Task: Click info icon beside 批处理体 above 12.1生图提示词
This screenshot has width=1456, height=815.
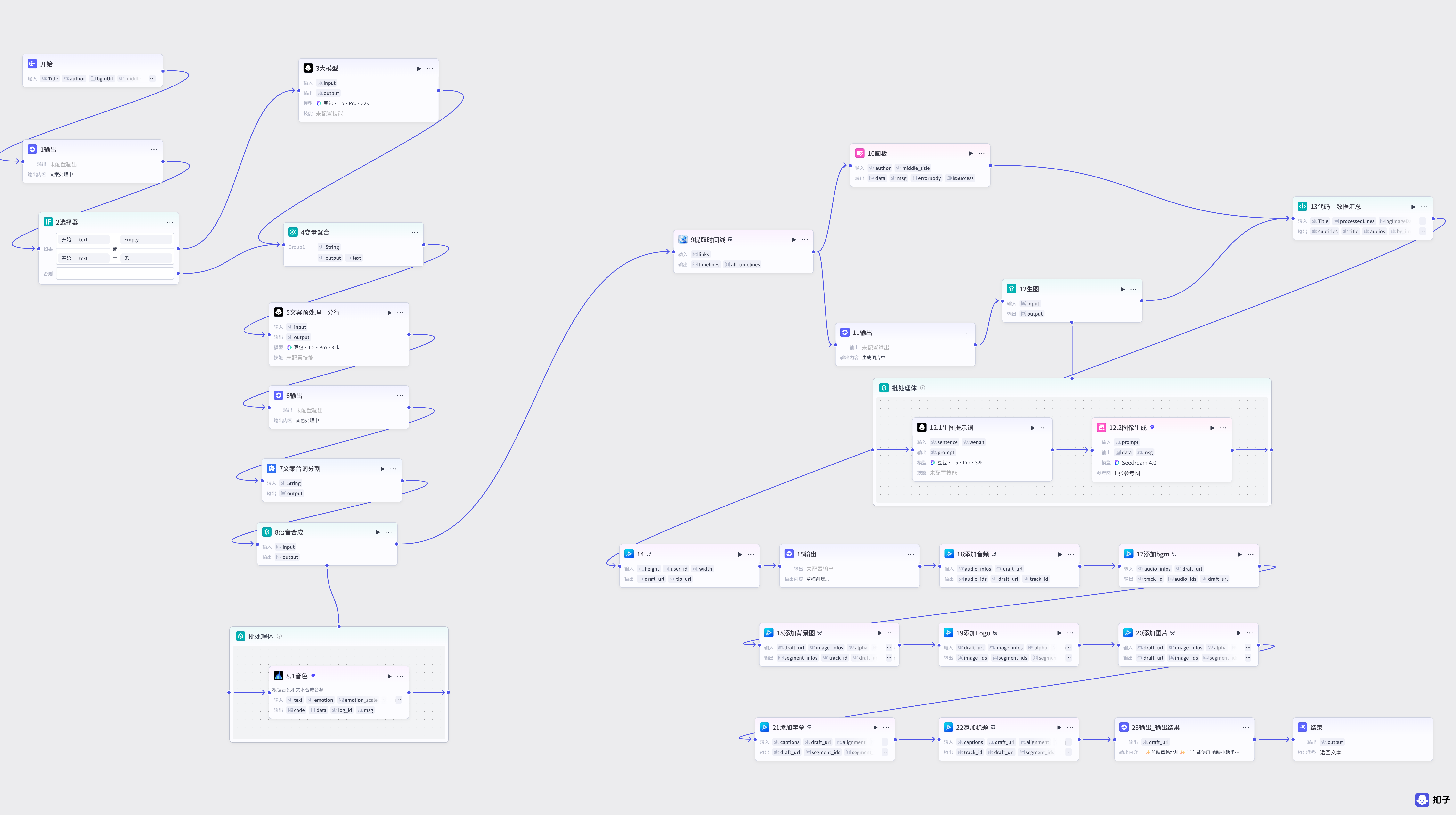Action: point(923,388)
